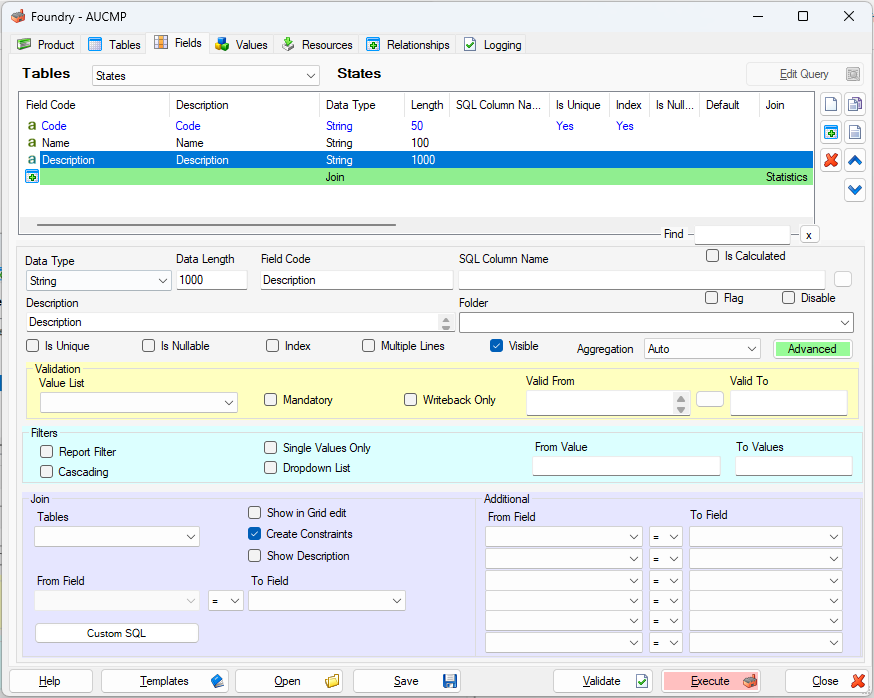874x698 pixels.
Task: Toggle the Is Unique checkbox
Action: 32,346
